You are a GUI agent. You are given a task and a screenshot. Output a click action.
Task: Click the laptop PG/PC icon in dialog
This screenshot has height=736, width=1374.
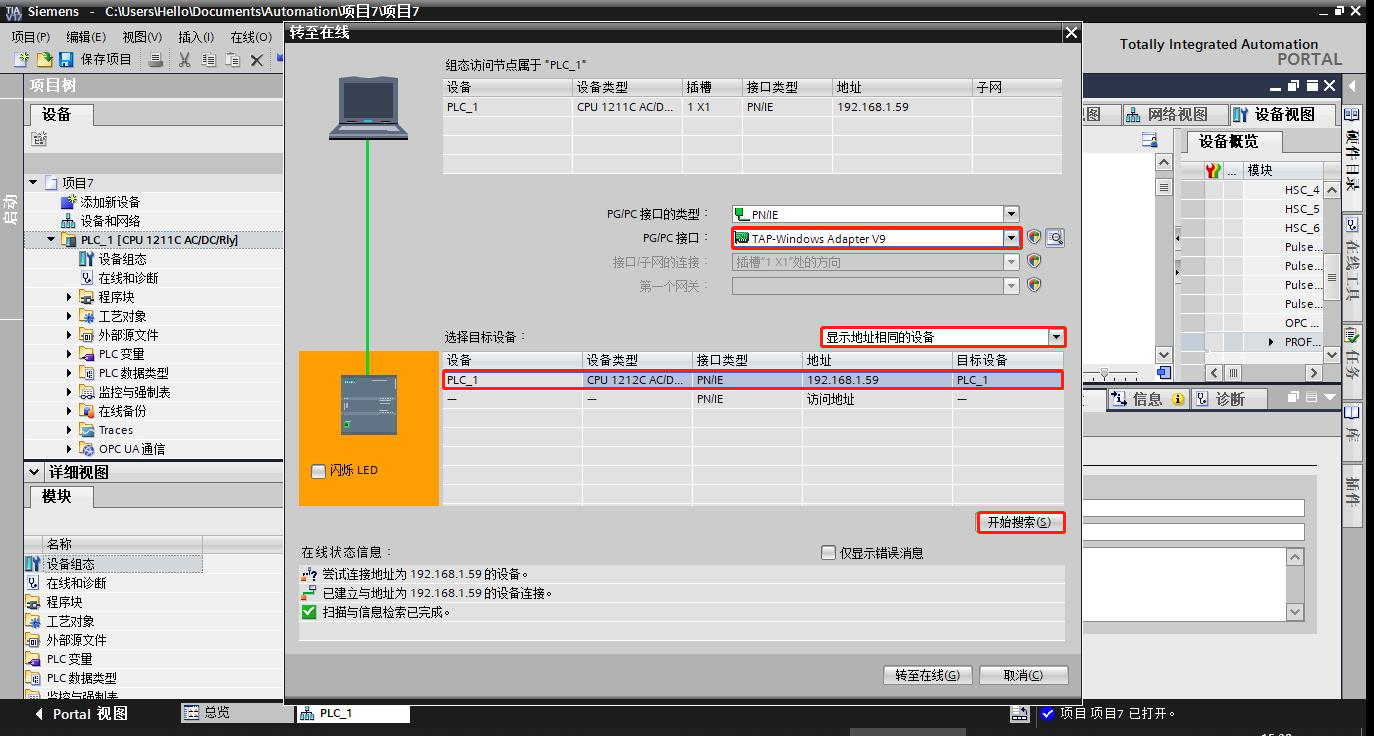tap(367, 108)
